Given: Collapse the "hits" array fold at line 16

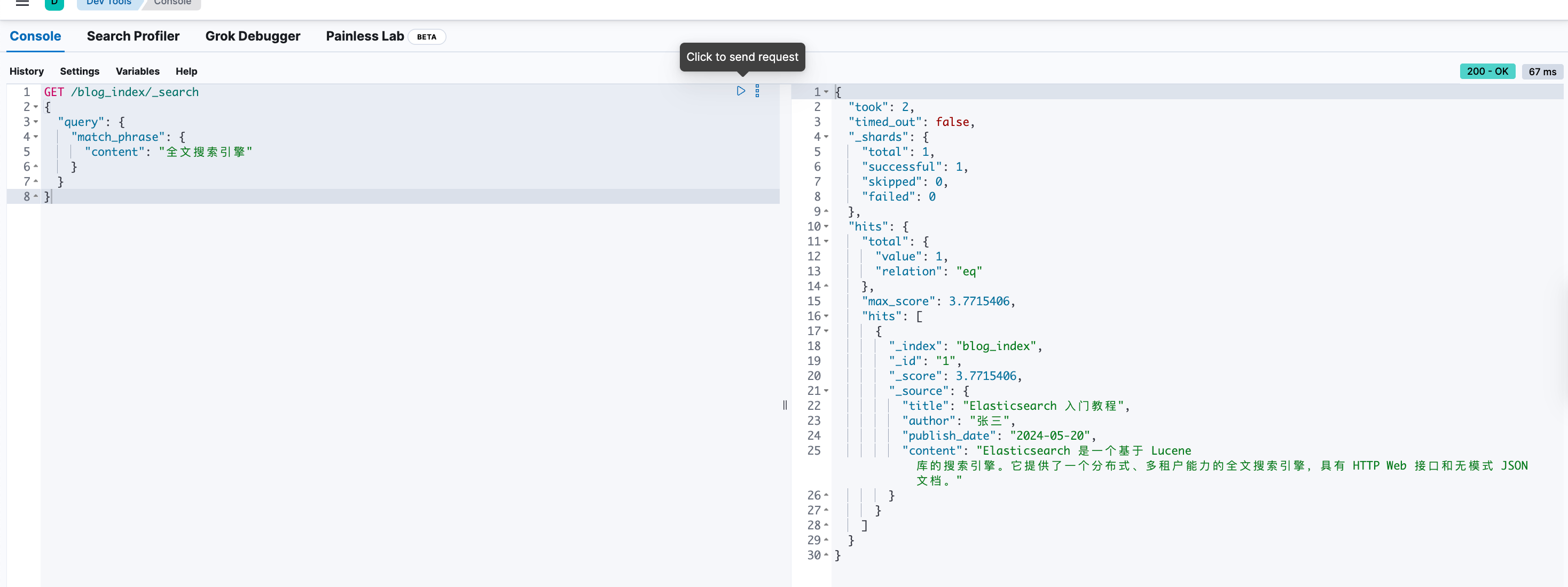Looking at the screenshot, I should (x=826, y=316).
